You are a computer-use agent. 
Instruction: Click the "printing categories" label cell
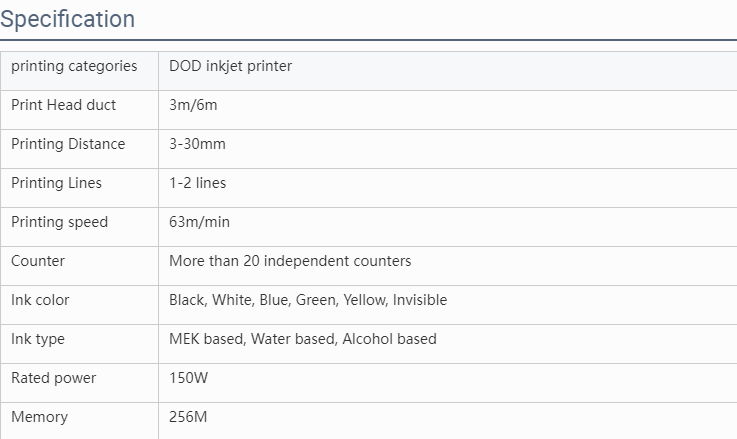tap(74, 66)
